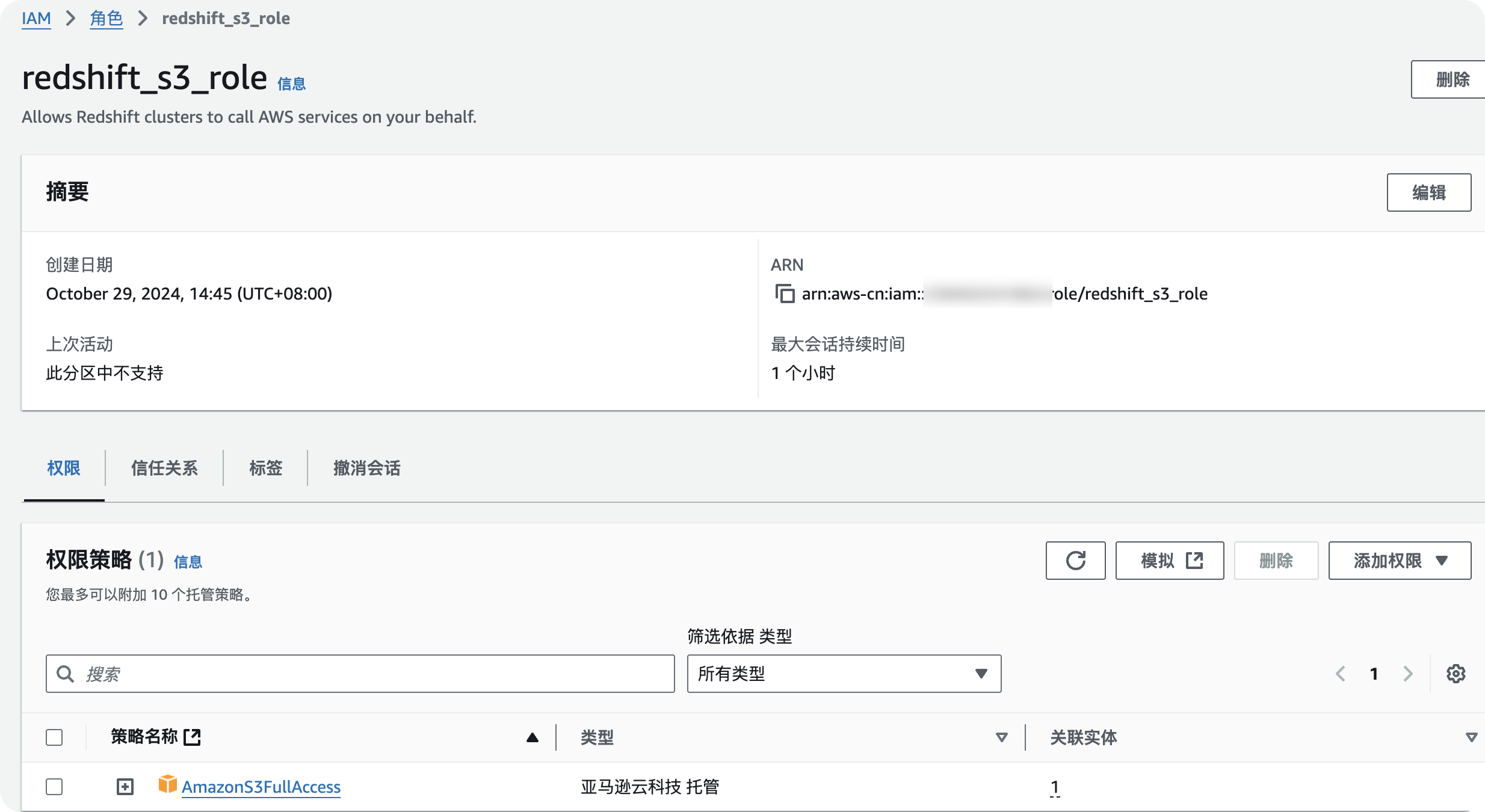Screen dimensions: 1485x812
Task: Click the 策略名称 column header
Action: point(144,737)
